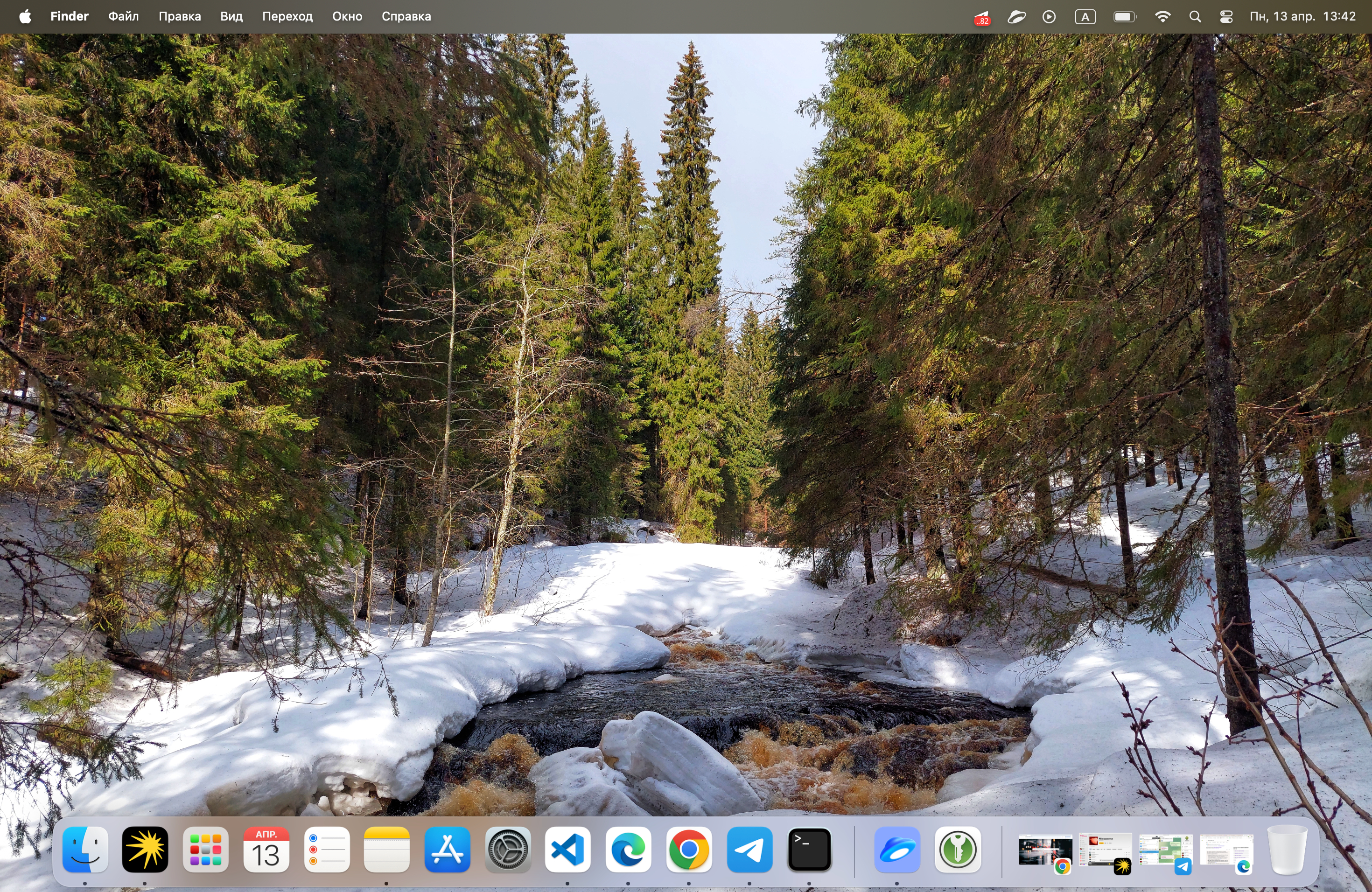Launch Visual Studio Code
The image size is (1372, 892).
[x=568, y=850]
